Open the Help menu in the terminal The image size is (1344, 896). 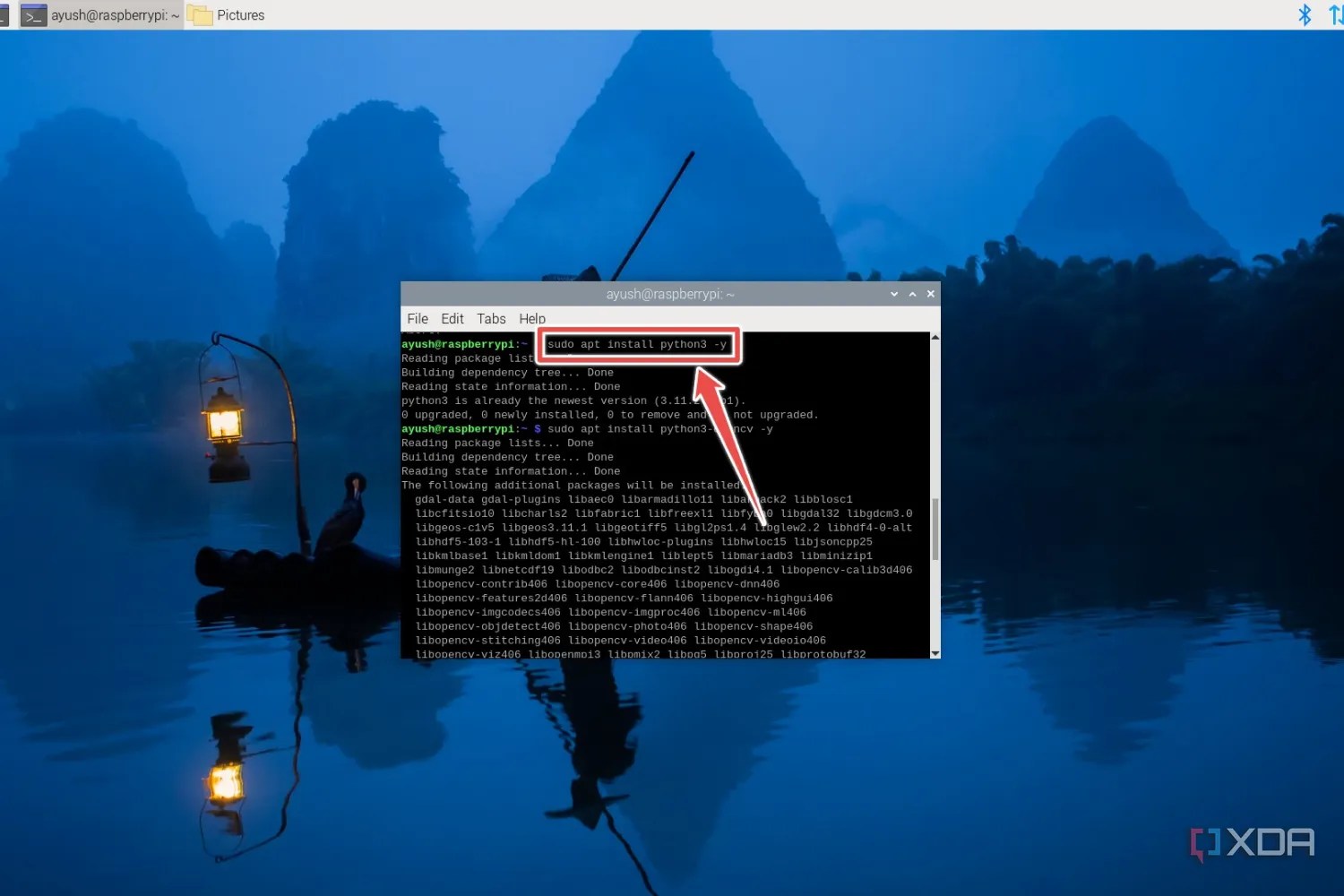coord(531,318)
